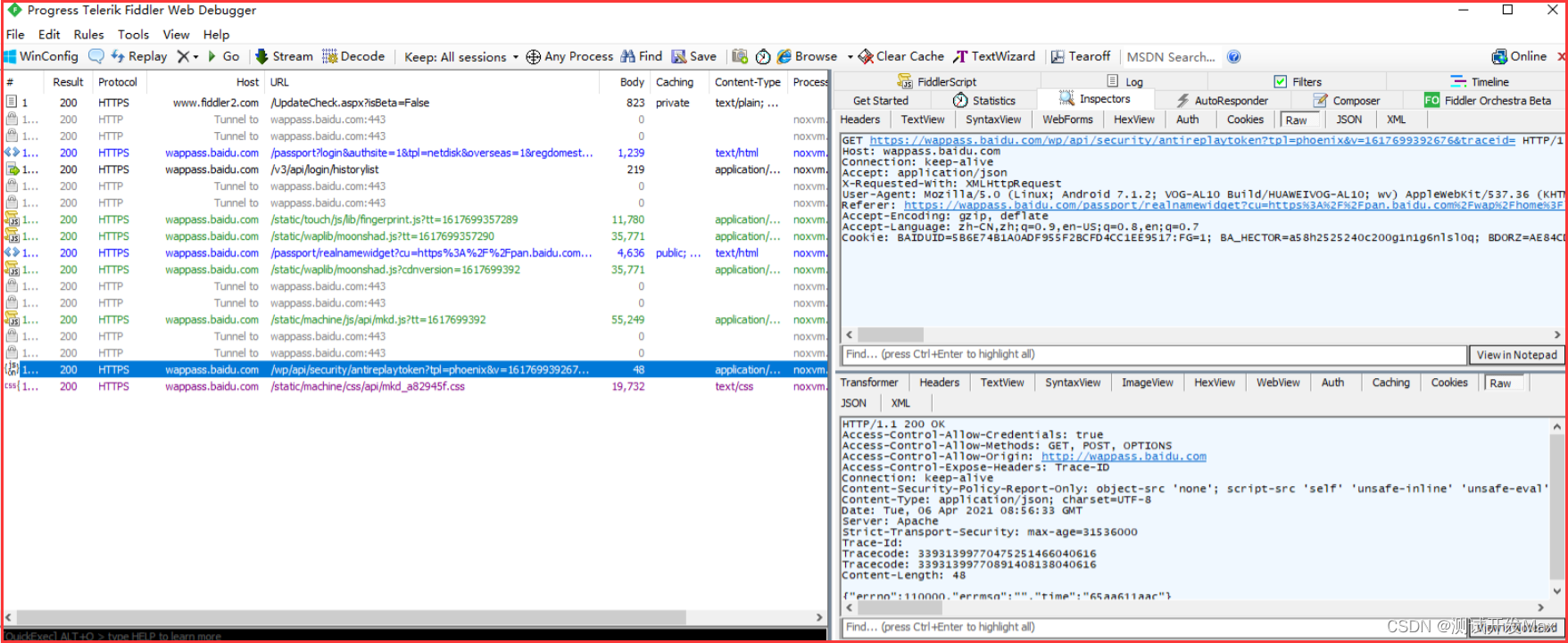
Task: Select request SyntaxView tab
Action: pos(993,120)
